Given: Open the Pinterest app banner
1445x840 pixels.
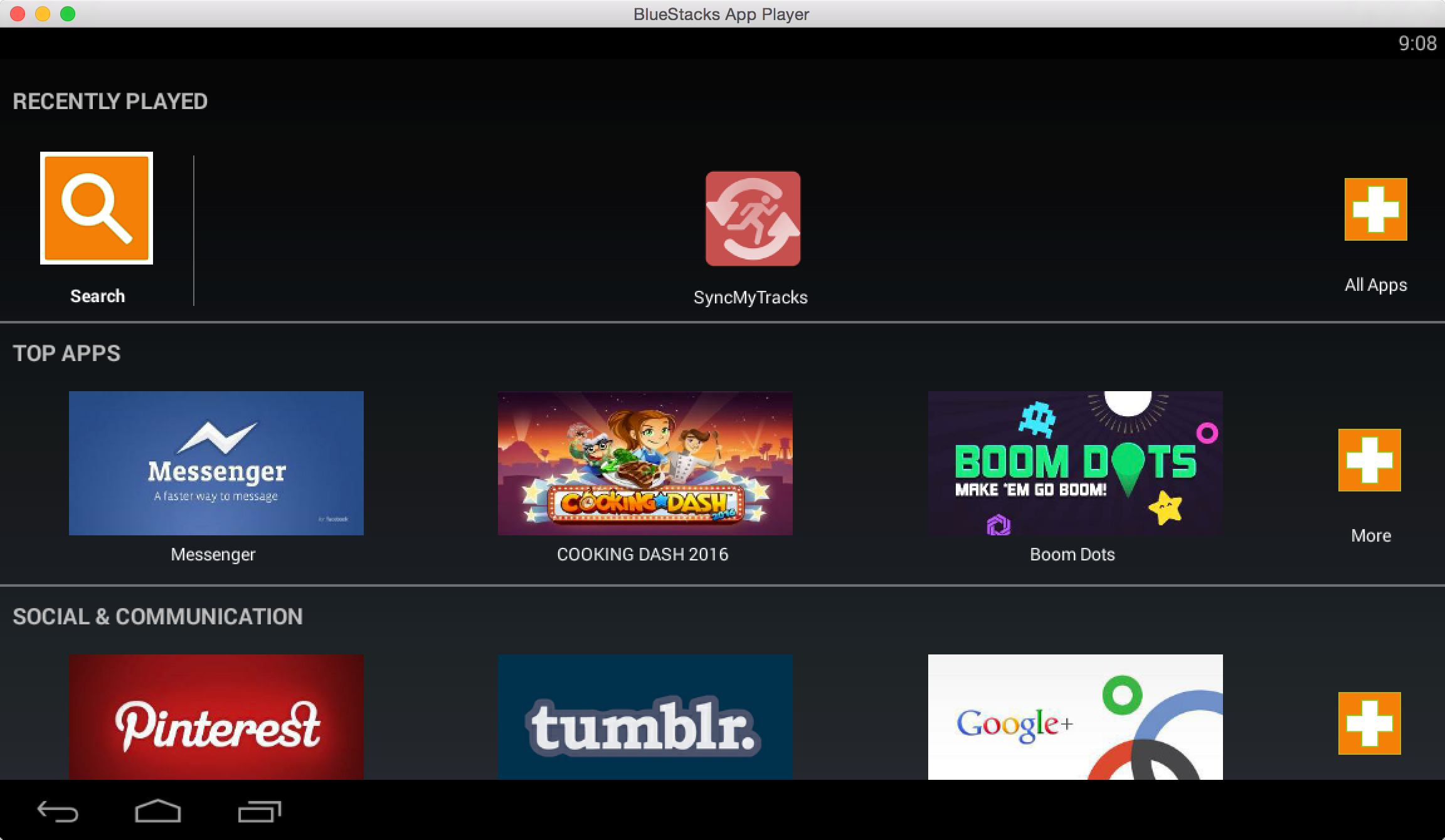Looking at the screenshot, I should click(x=216, y=717).
